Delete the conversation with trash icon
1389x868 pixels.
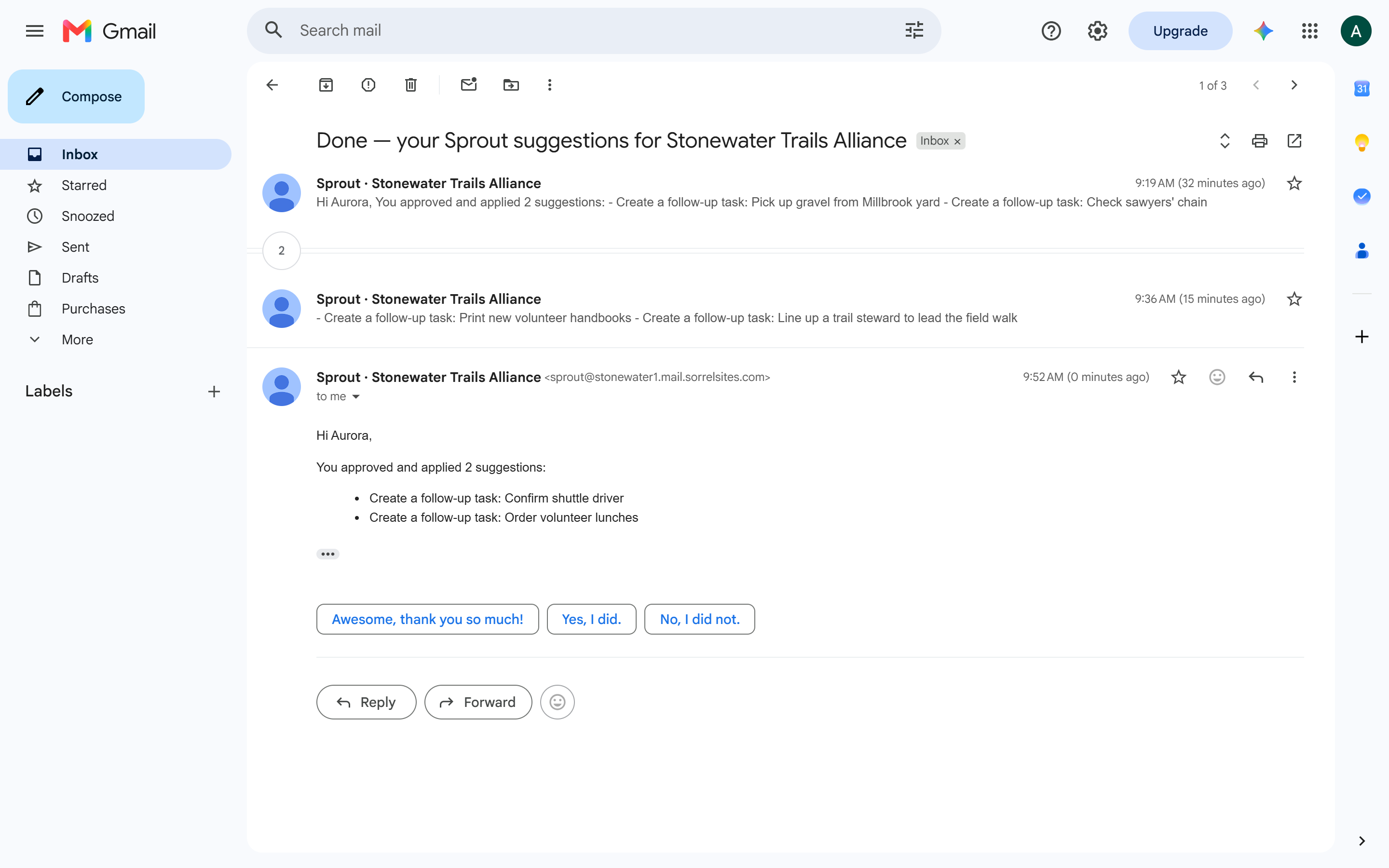coord(411,85)
